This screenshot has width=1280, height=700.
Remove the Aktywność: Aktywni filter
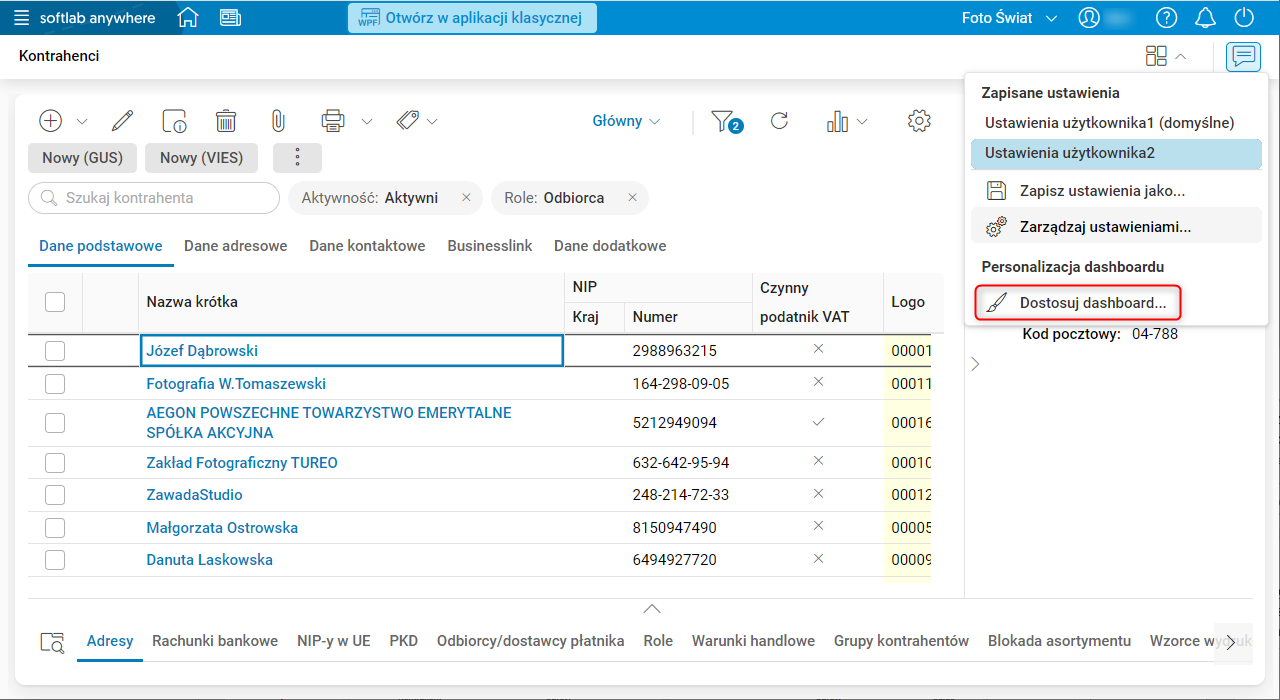(x=466, y=198)
